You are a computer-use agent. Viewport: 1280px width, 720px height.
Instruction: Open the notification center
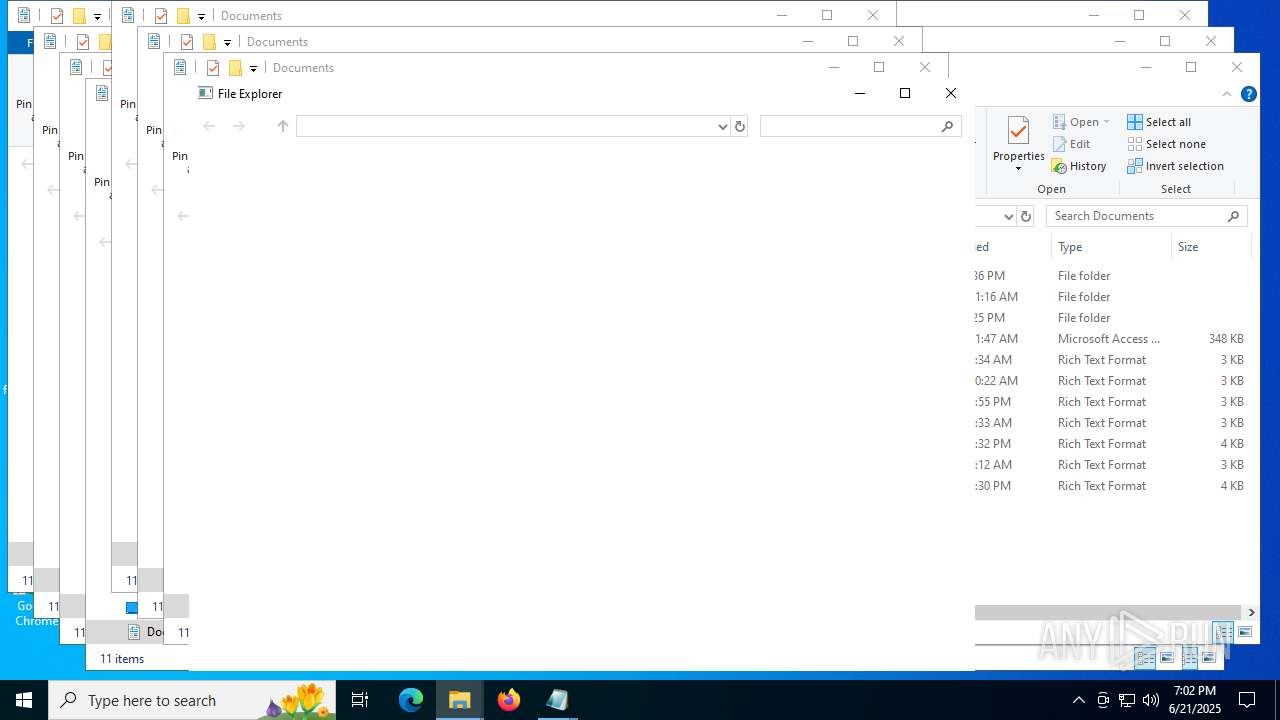[x=1247, y=700]
